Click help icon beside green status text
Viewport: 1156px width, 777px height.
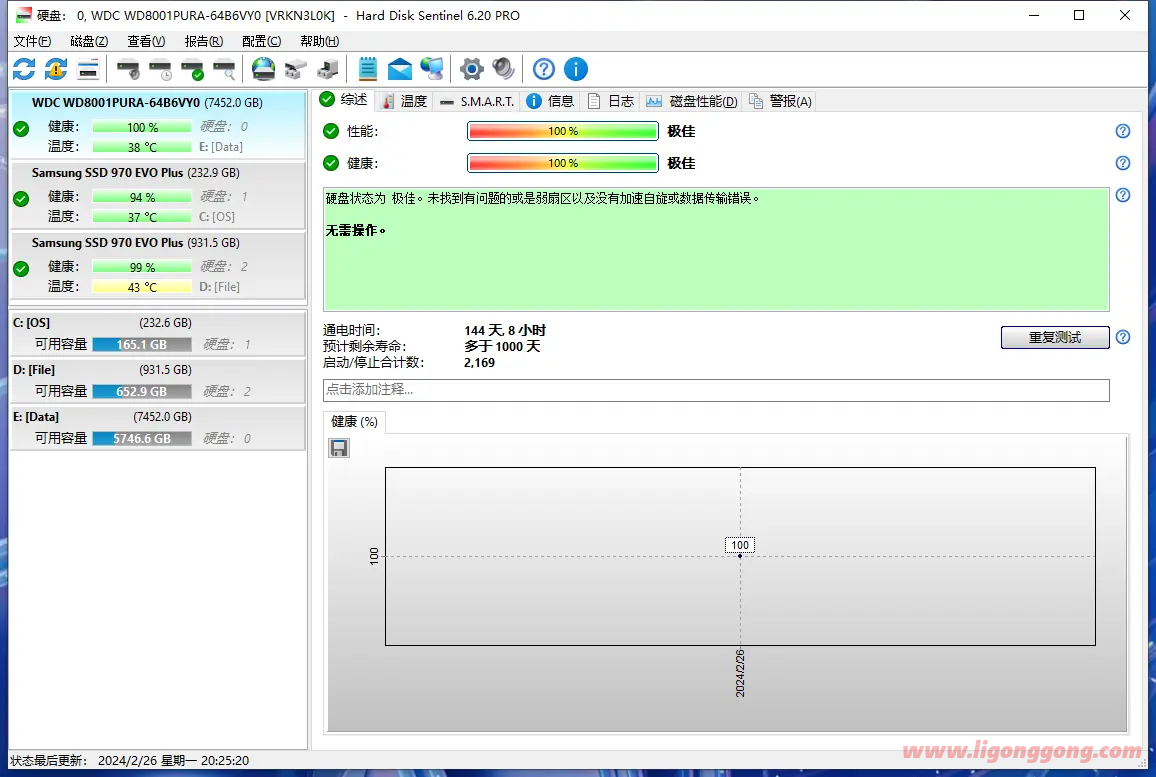(1123, 195)
